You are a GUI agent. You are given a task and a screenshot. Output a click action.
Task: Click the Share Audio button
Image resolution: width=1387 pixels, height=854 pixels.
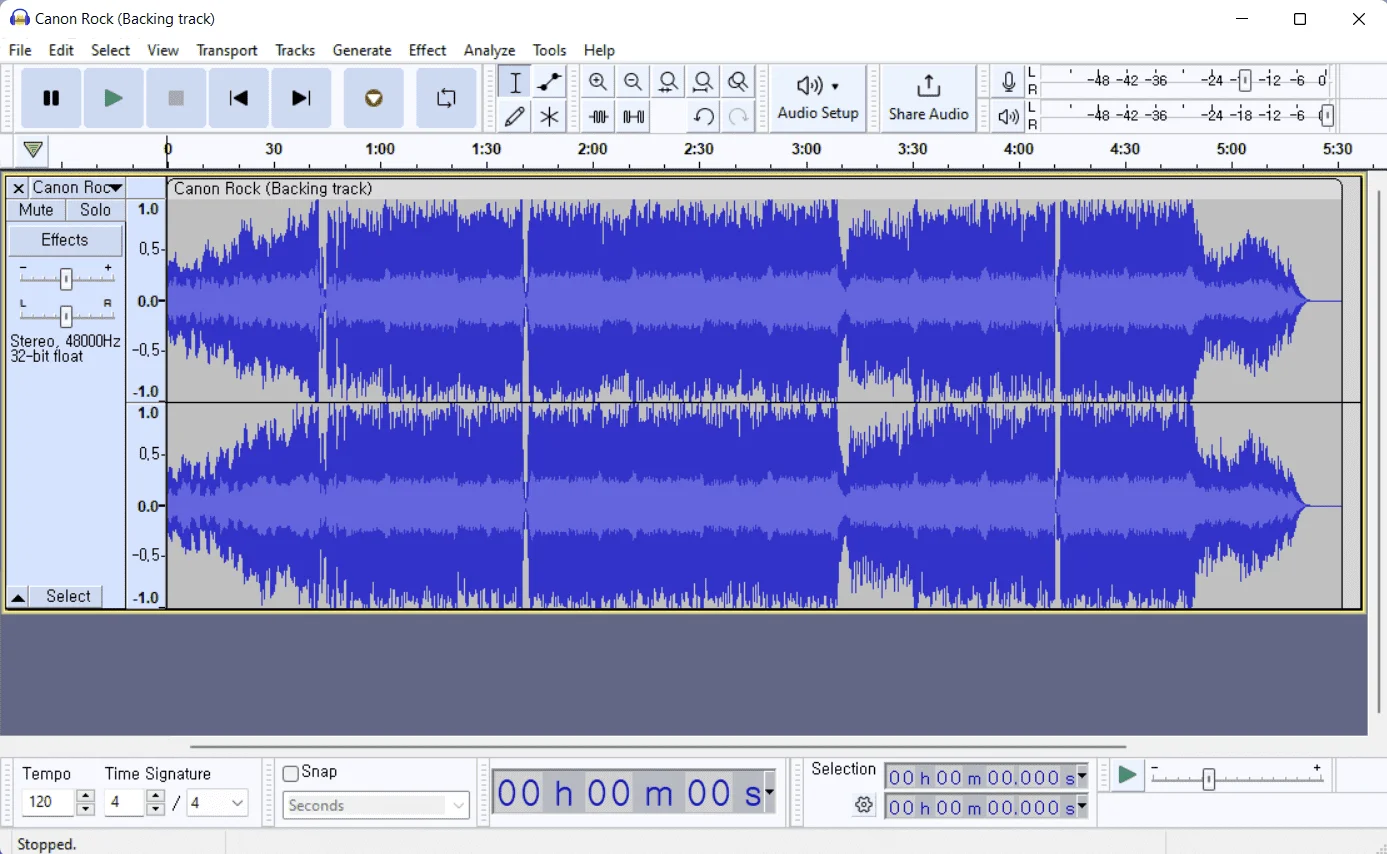[x=928, y=98]
